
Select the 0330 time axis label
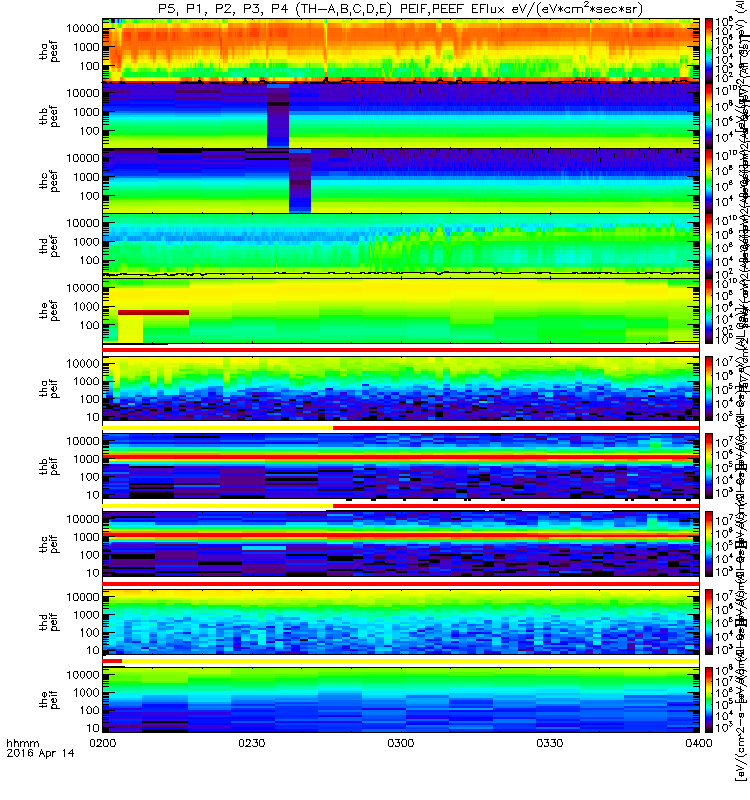tap(549, 743)
